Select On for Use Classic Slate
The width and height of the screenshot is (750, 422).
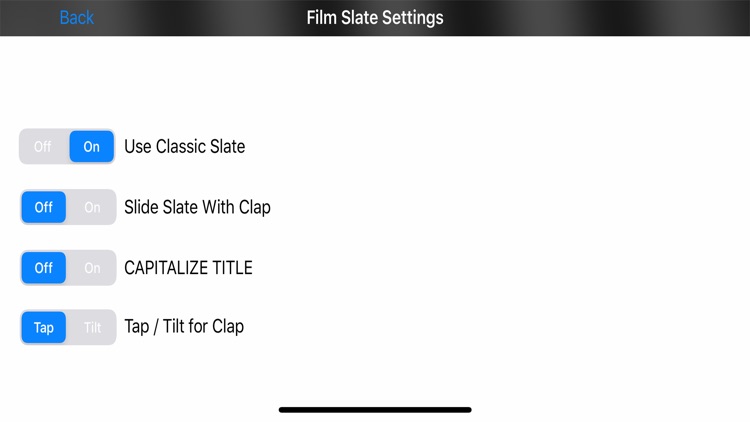point(92,147)
